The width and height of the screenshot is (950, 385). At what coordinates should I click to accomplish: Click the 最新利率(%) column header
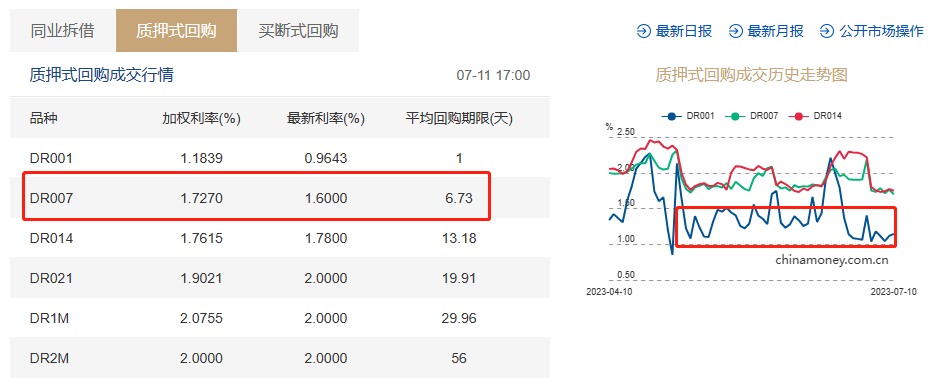pyautogui.click(x=326, y=118)
